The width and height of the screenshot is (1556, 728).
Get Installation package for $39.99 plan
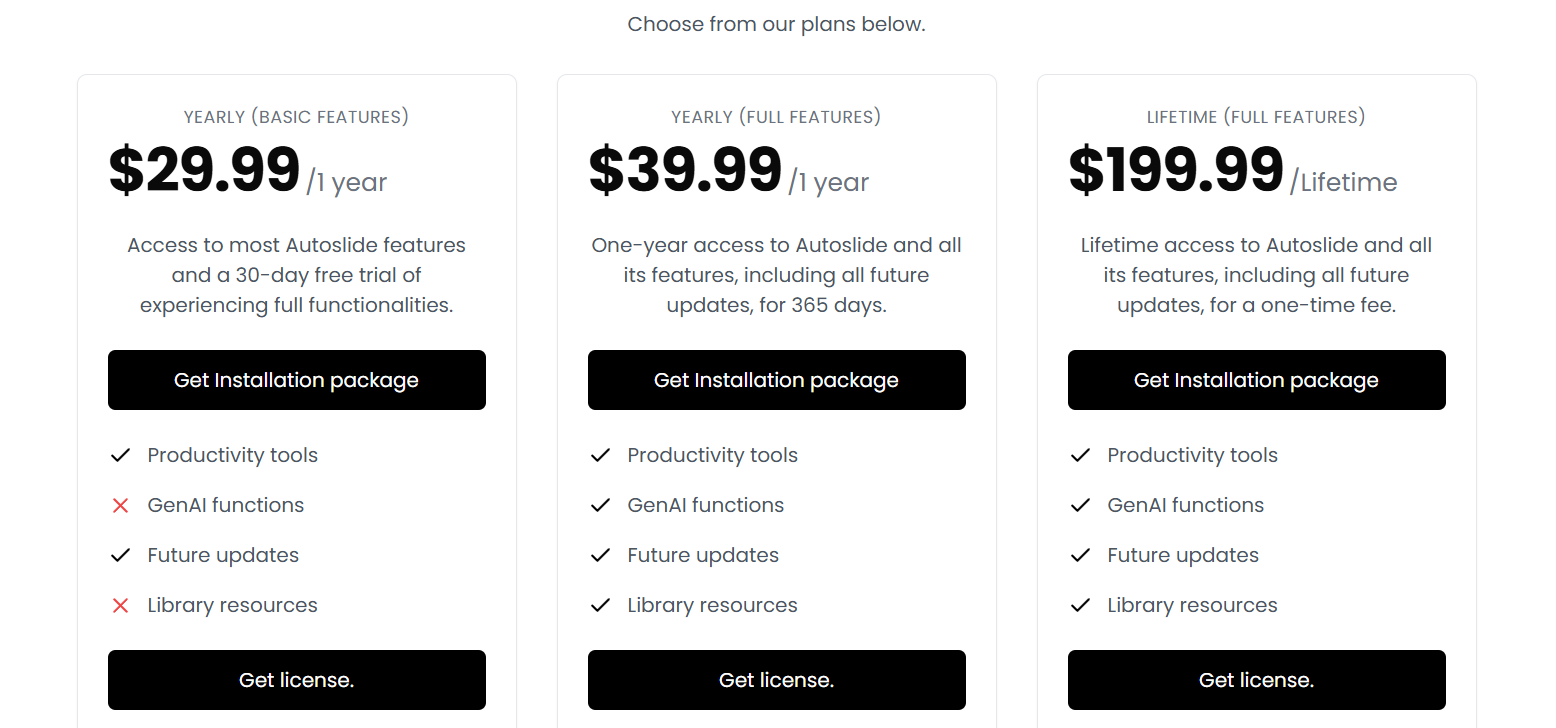pyautogui.click(x=777, y=380)
